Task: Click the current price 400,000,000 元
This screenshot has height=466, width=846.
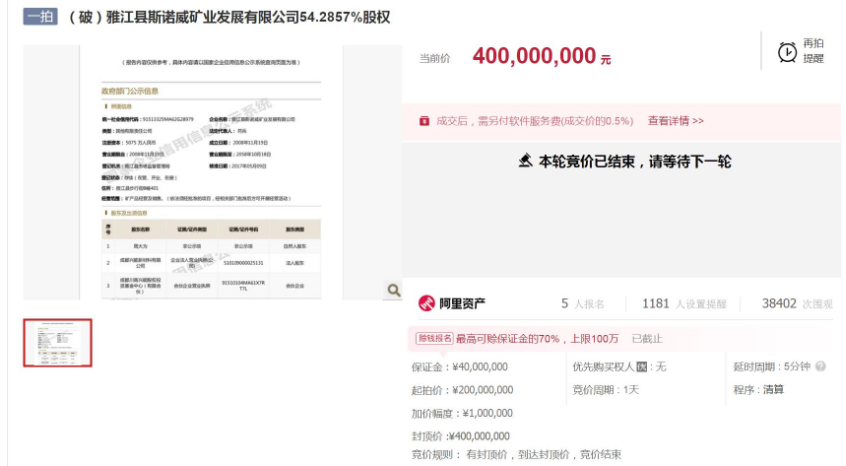Action: click(x=542, y=56)
